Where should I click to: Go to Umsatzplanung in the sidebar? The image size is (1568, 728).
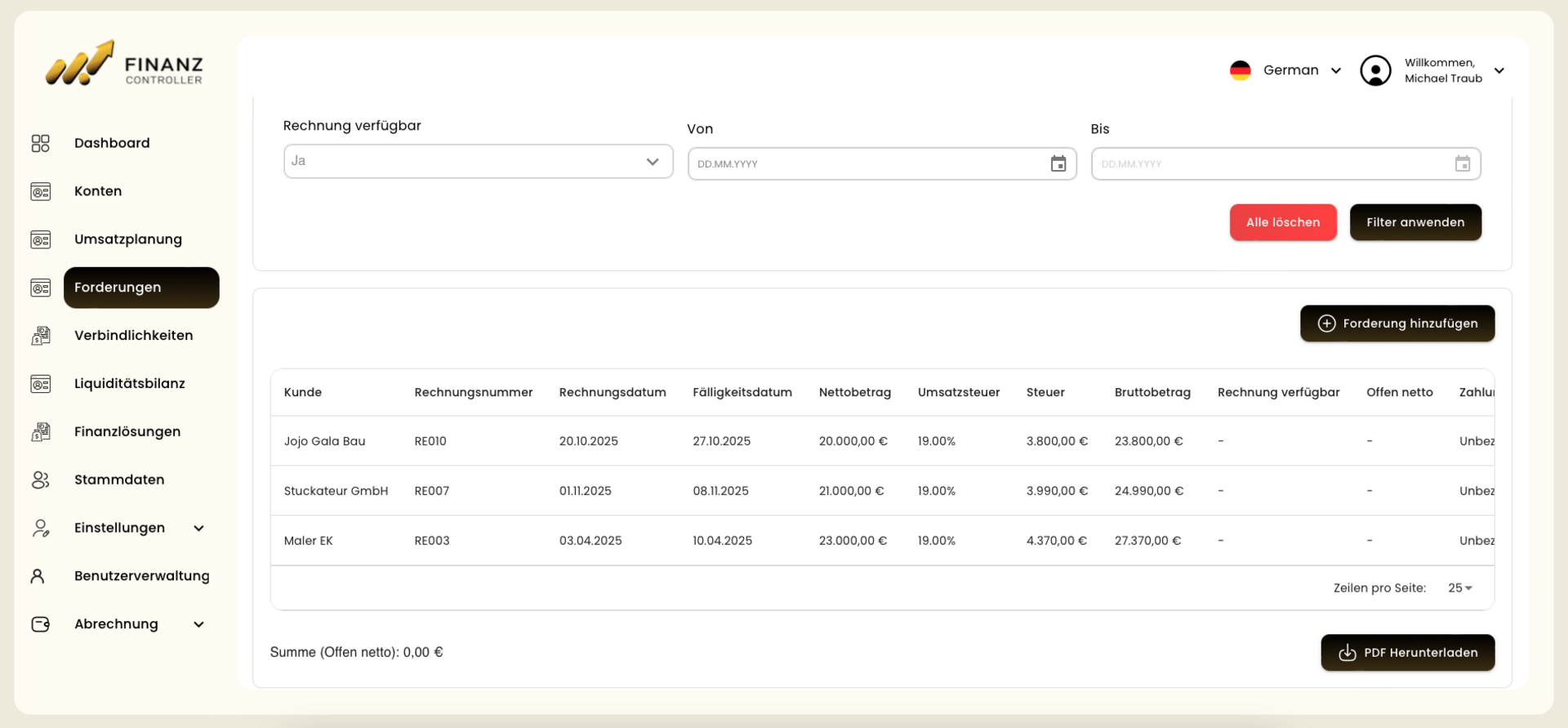pos(128,239)
